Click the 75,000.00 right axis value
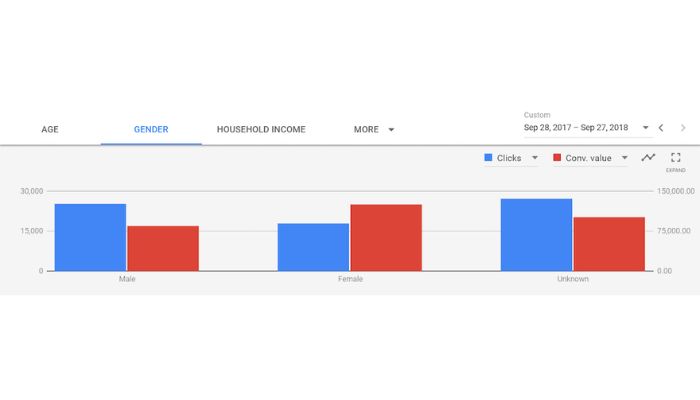Viewport: 700px width, 400px height. [674, 231]
